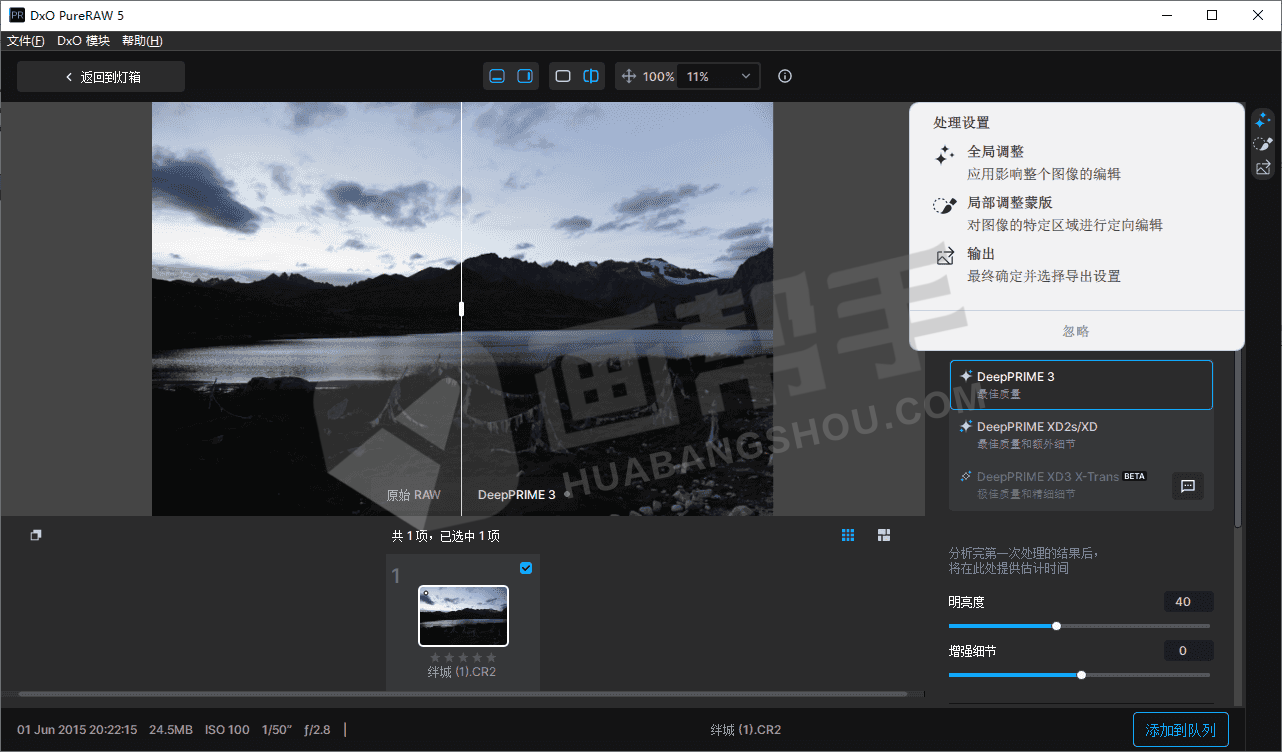Dismiss the popup with 忽略
Viewport: 1282px width, 752px height.
pos(1076,331)
